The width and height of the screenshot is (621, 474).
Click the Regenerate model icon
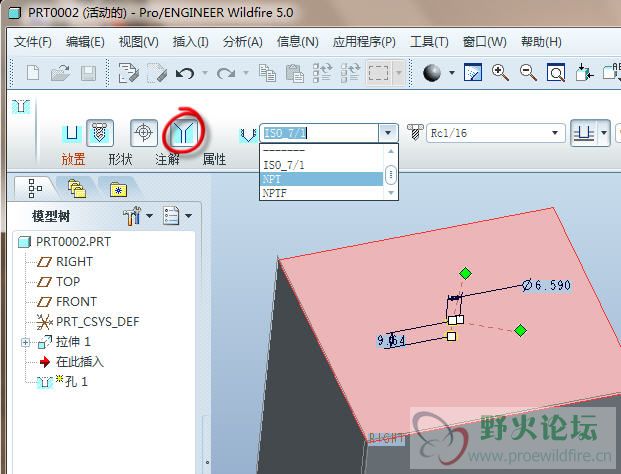pyautogui.click(x=322, y=73)
